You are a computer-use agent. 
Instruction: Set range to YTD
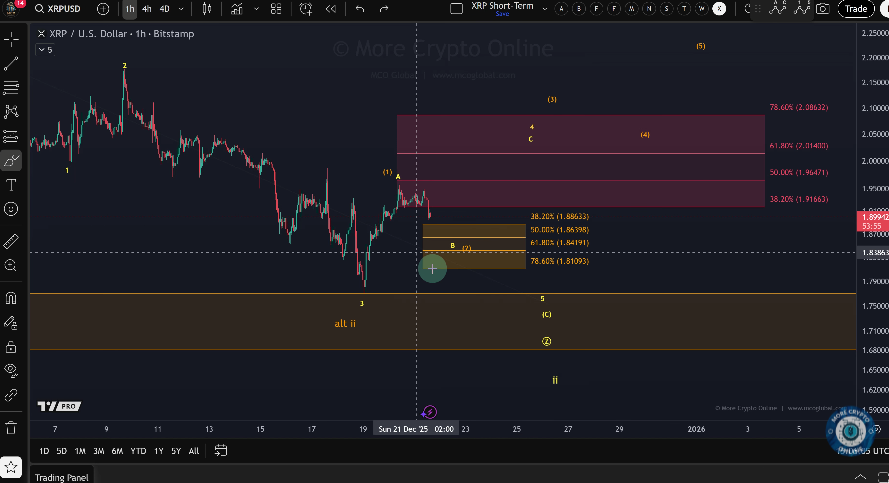click(138, 451)
